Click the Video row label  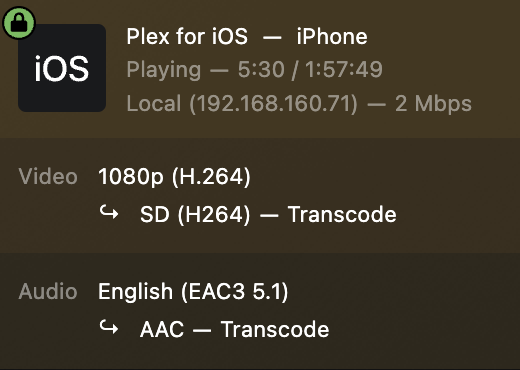[x=48, y=176]
